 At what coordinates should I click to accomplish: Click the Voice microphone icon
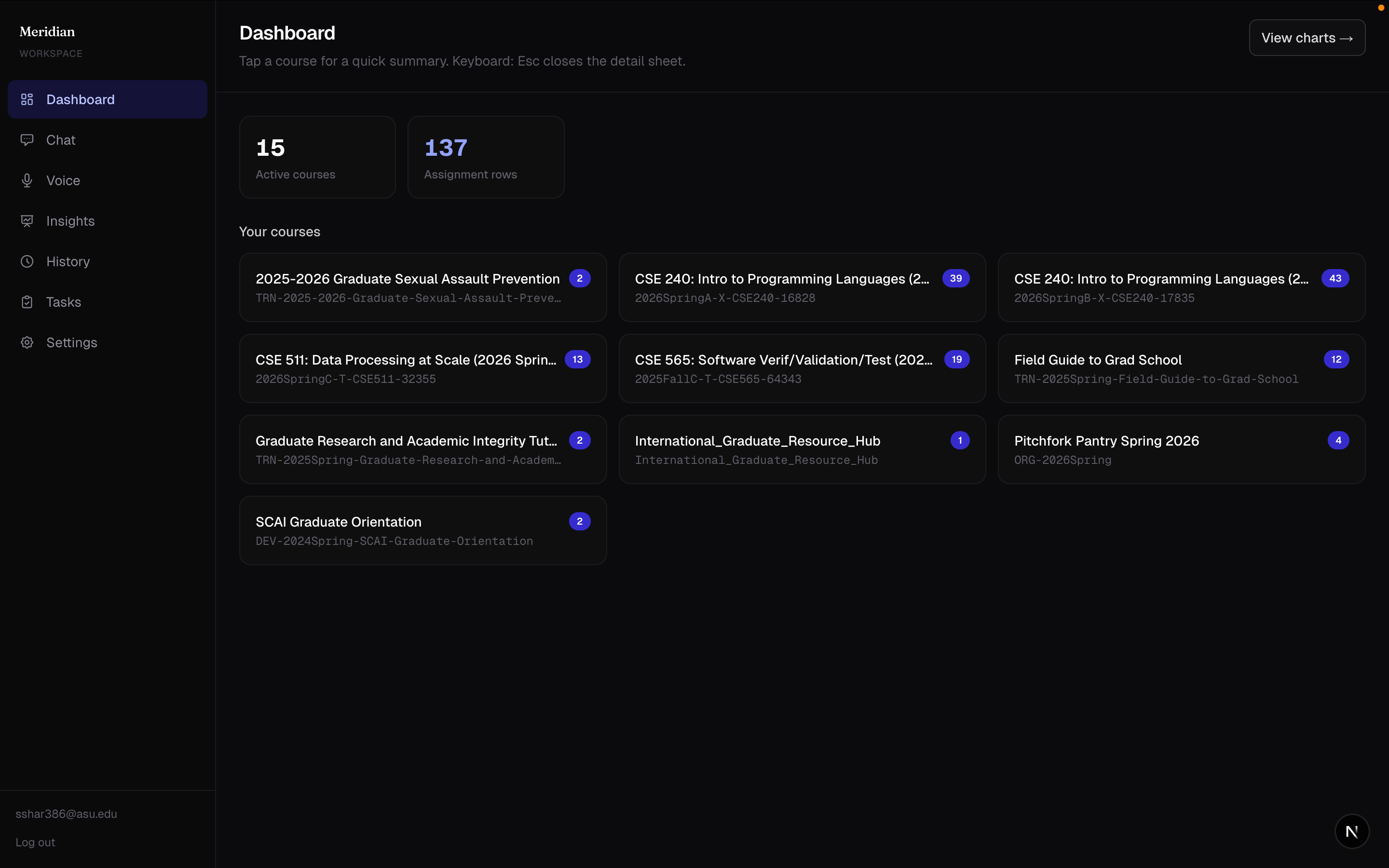coord(27,181)
